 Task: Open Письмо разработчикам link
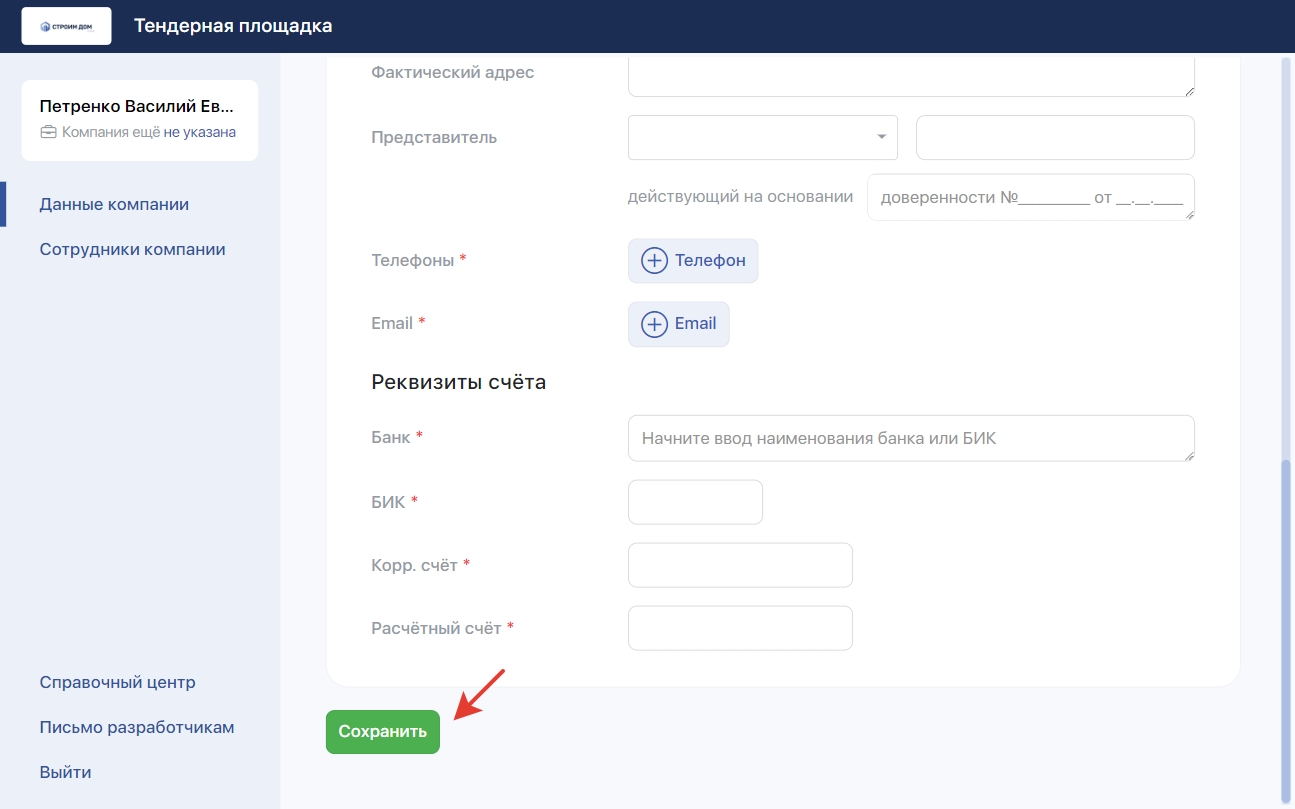[x=137, y=727]
